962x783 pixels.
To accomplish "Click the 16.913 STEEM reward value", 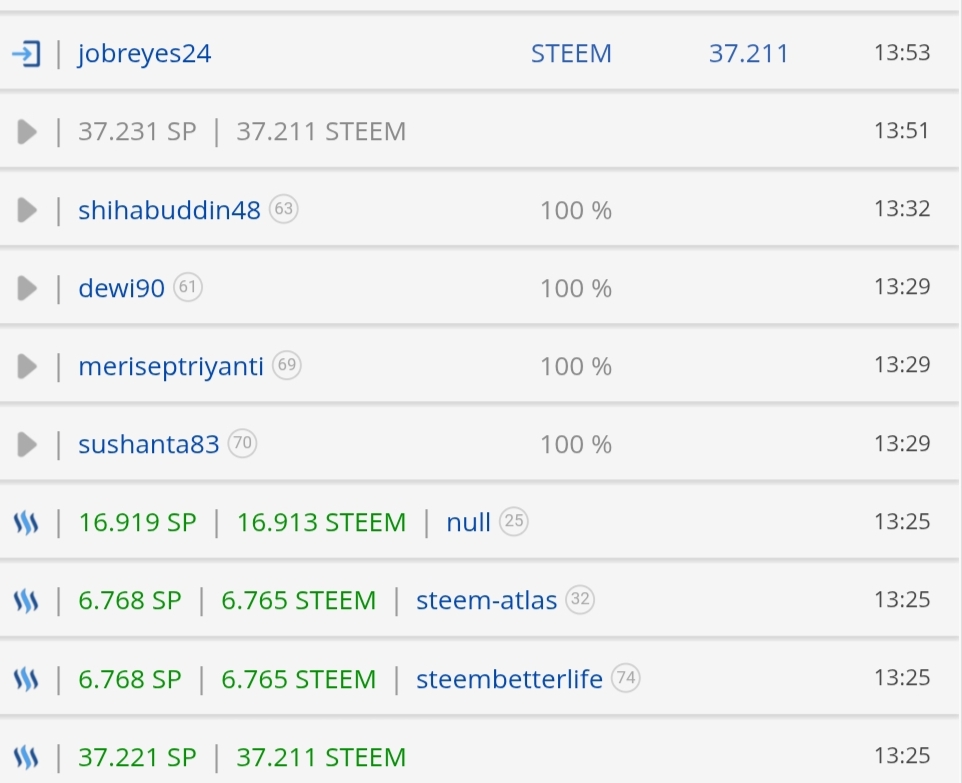I will click(321, 523).
